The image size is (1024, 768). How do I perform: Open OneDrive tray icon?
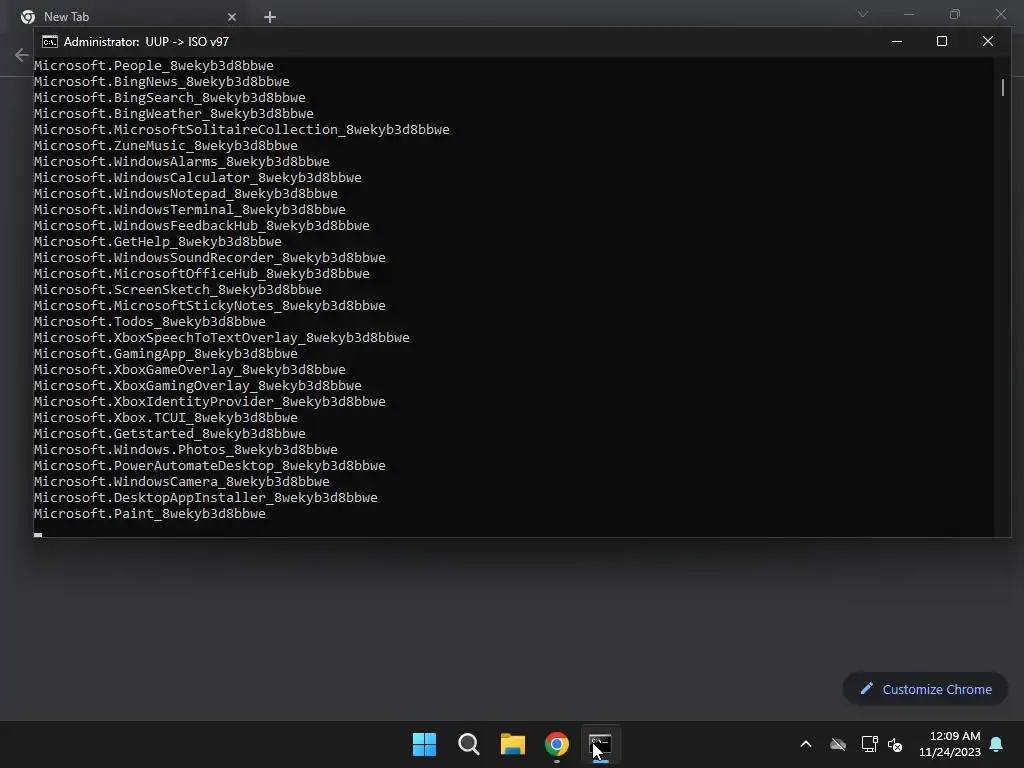[x=838, y=744]
